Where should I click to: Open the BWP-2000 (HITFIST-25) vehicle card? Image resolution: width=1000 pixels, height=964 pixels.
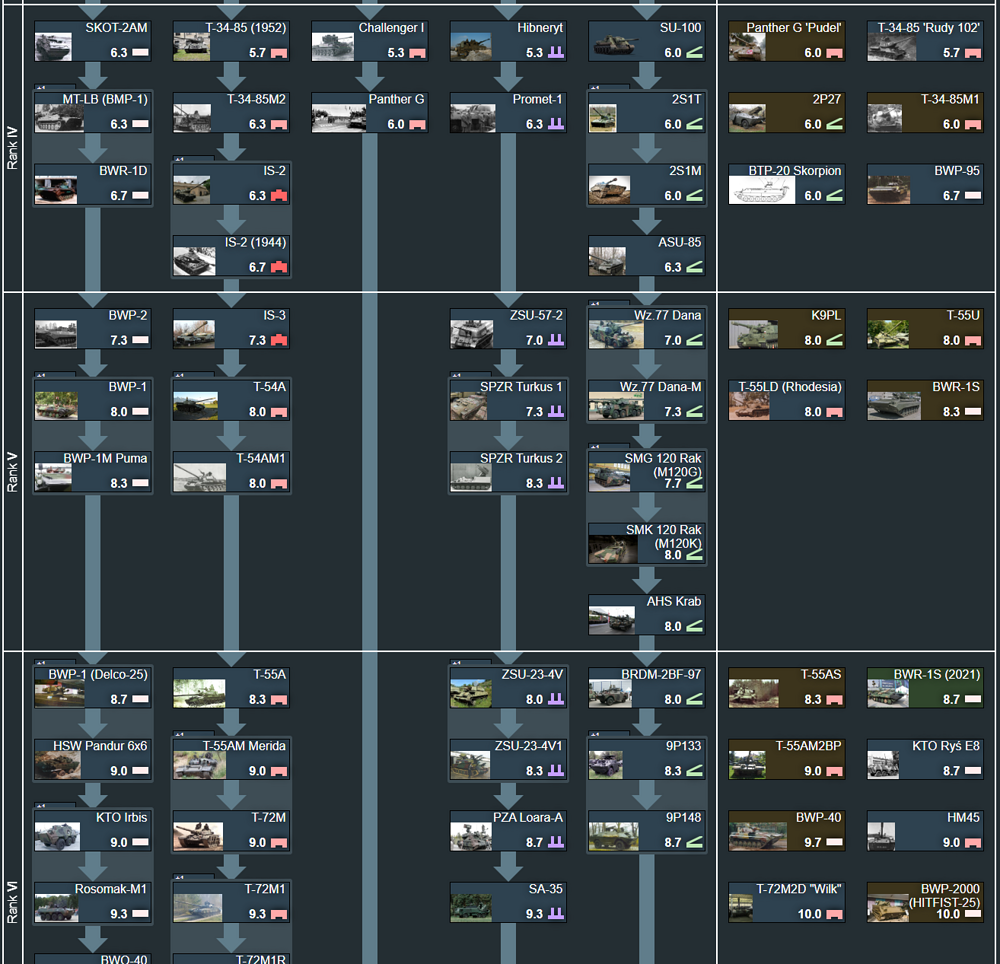pos(924,900)
